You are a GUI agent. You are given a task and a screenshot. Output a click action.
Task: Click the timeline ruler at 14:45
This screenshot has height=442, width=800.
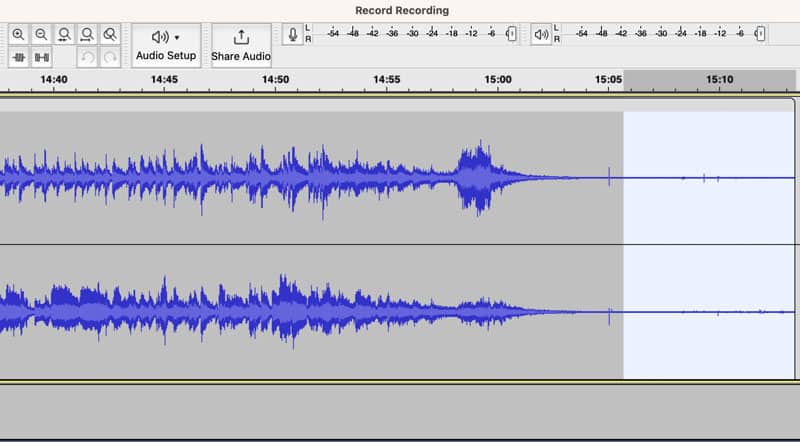[165, 80]
